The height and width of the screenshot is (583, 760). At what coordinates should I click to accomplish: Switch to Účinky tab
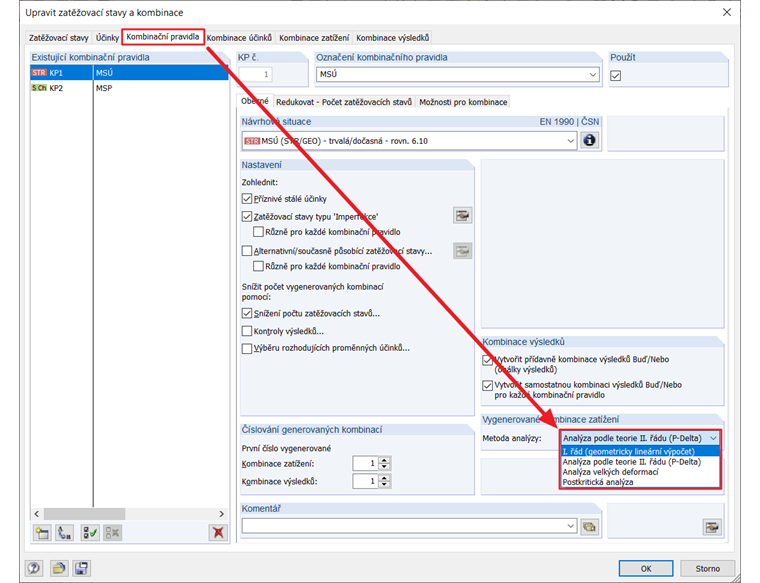[107, 38]
